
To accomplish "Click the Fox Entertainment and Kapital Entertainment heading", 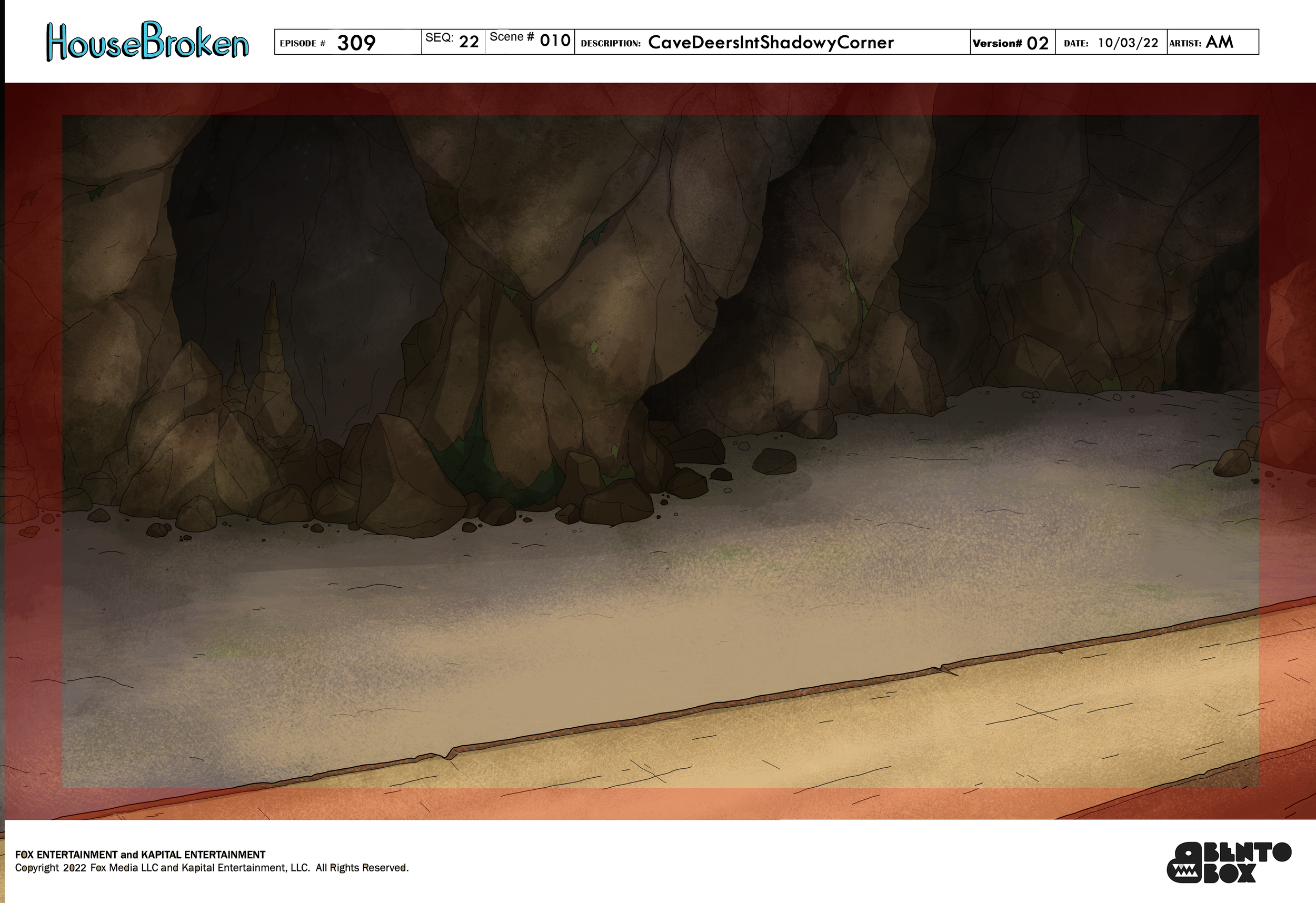I will point(140,854).
